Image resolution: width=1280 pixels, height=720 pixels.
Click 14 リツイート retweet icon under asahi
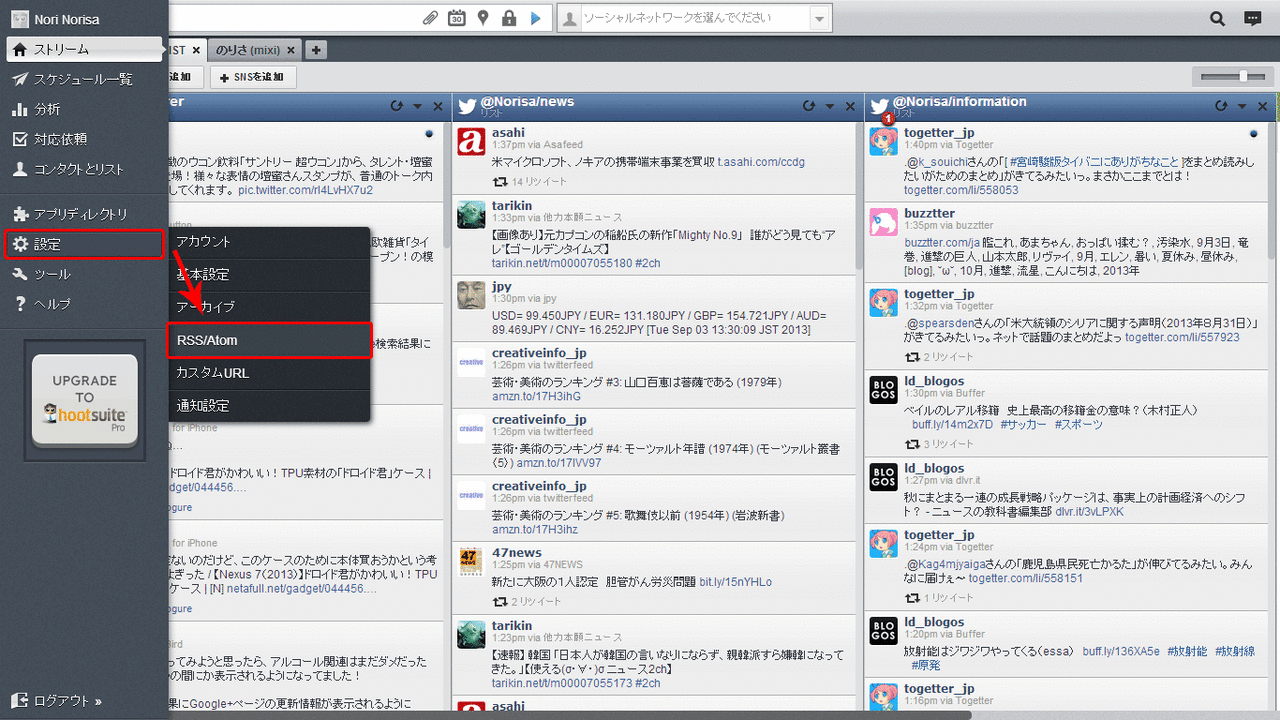click(500, 182)
